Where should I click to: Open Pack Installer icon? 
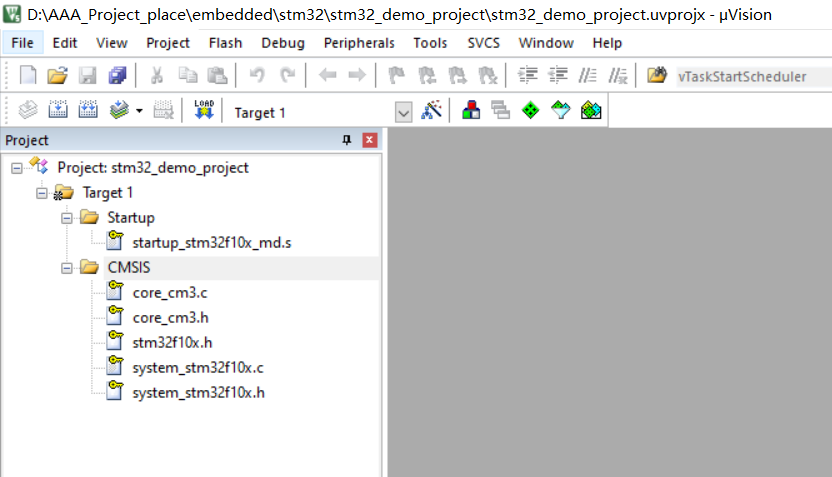point(591,110)
